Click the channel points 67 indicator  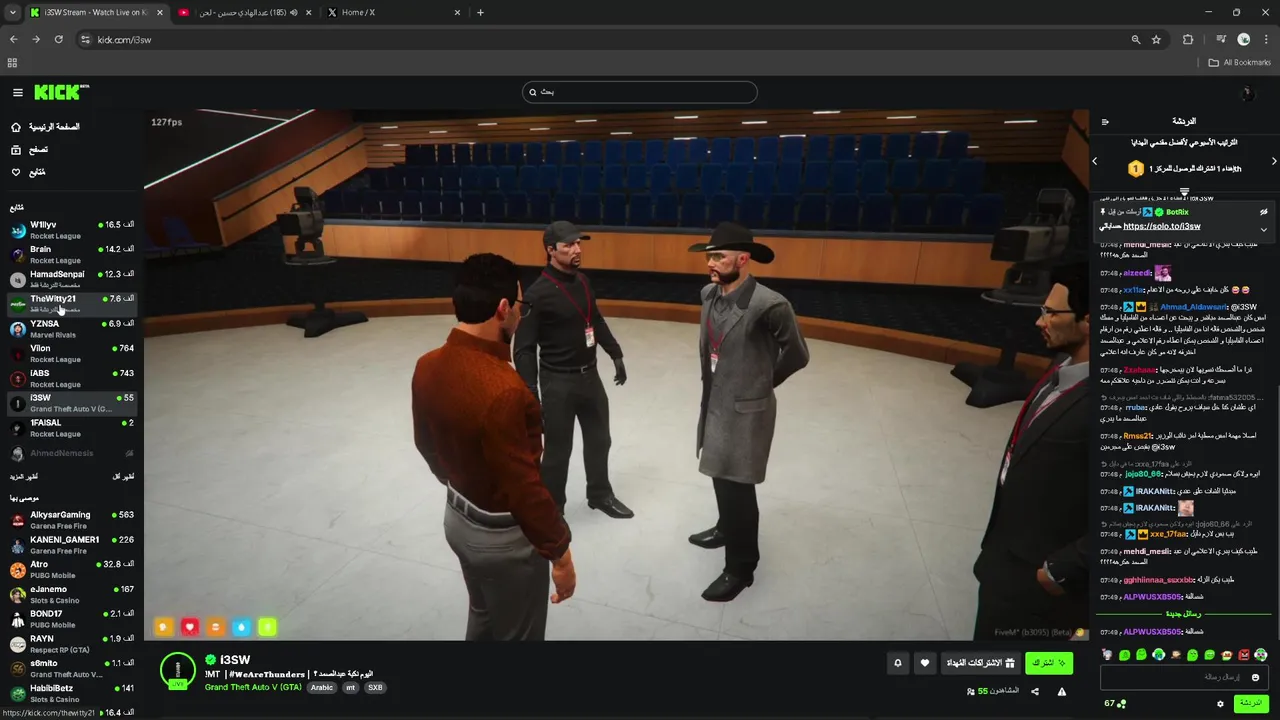pos(1115,704)
